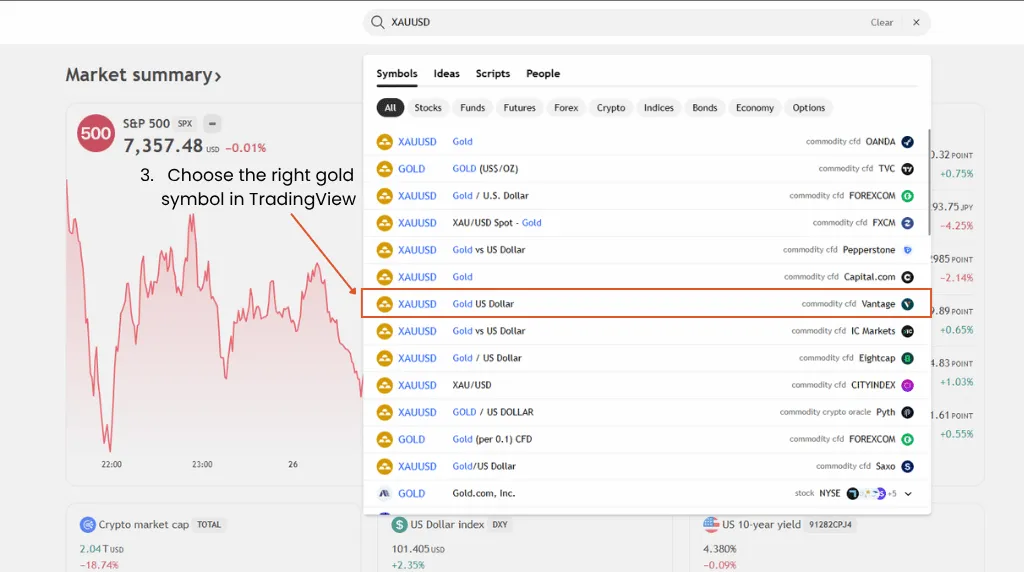Open the Crypto market cap card icon
Screen dimensions: 1024x572
pyautogui.click(x=88, y=525)
